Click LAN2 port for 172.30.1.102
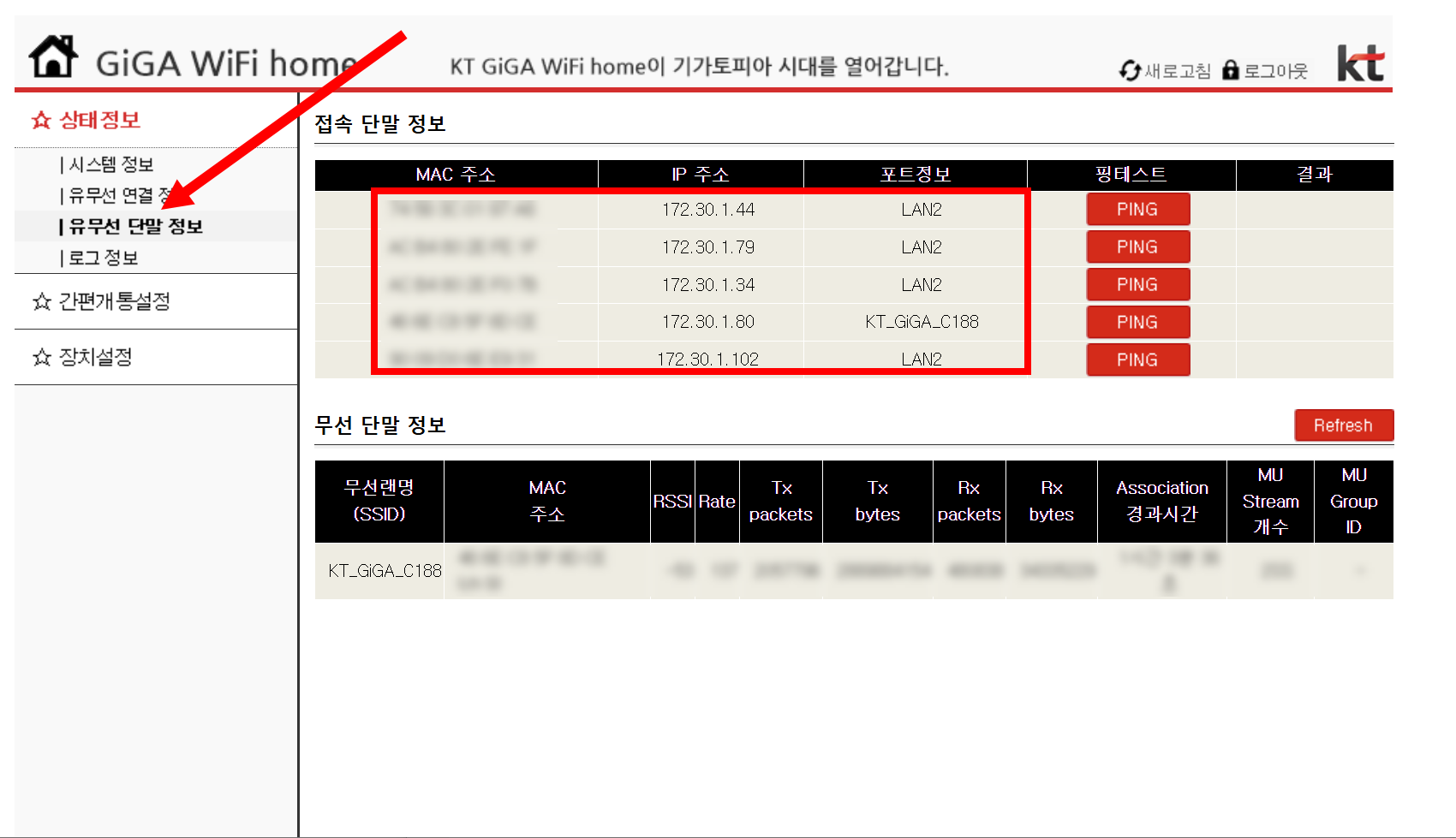1456x838 pixels. click(x=922, y=360)
